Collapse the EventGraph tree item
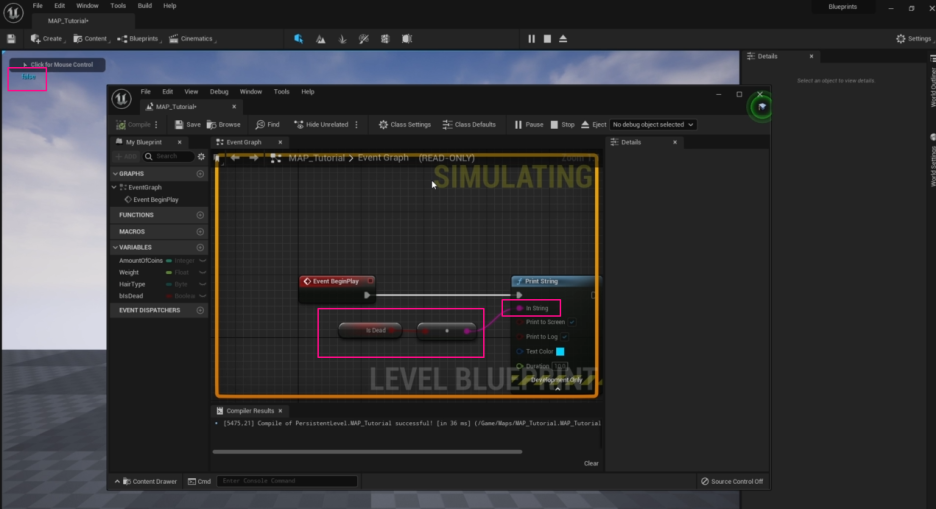 point(115,187)
